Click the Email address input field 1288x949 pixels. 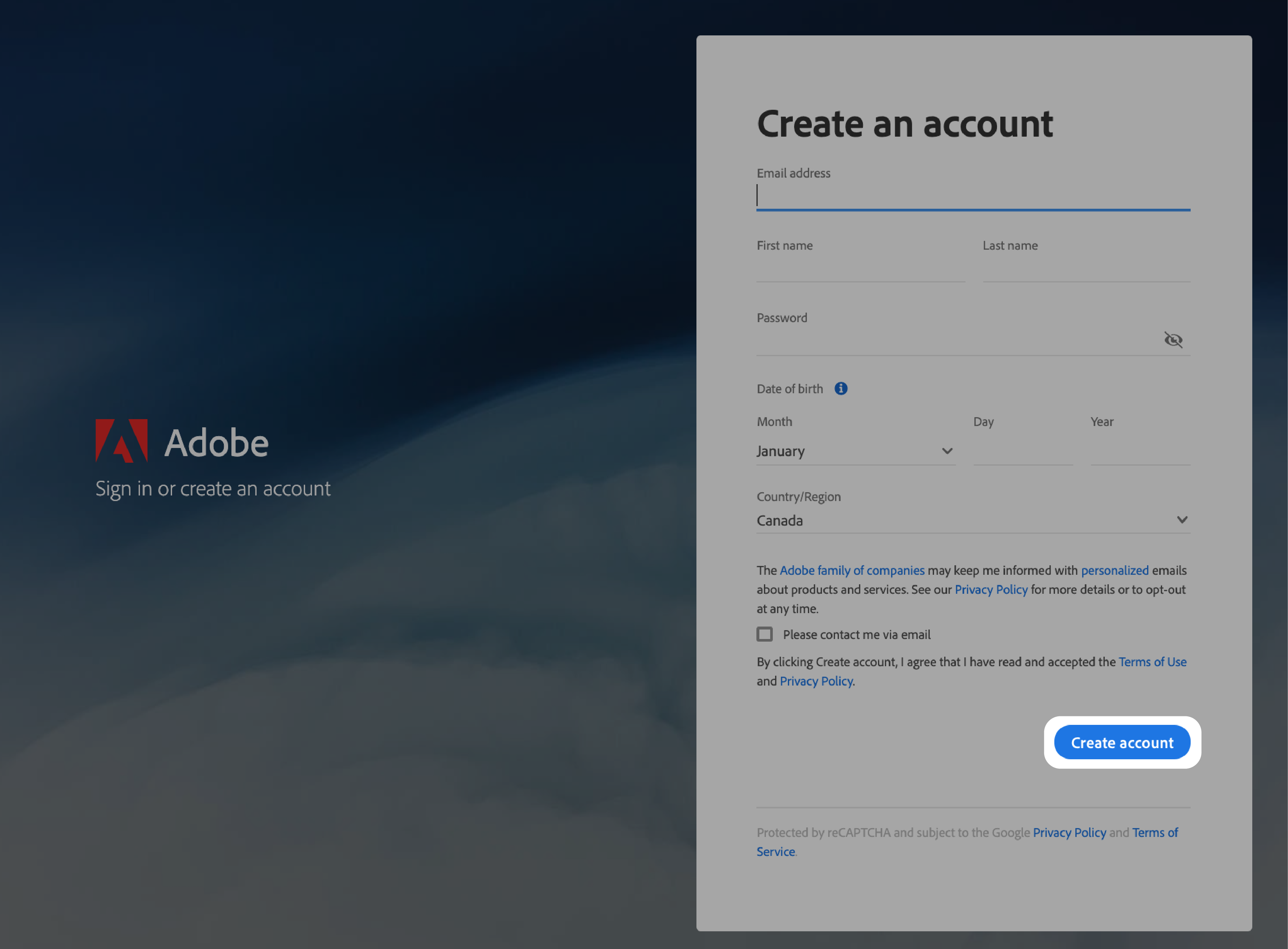pyautogui.click(x=975, y=197)
